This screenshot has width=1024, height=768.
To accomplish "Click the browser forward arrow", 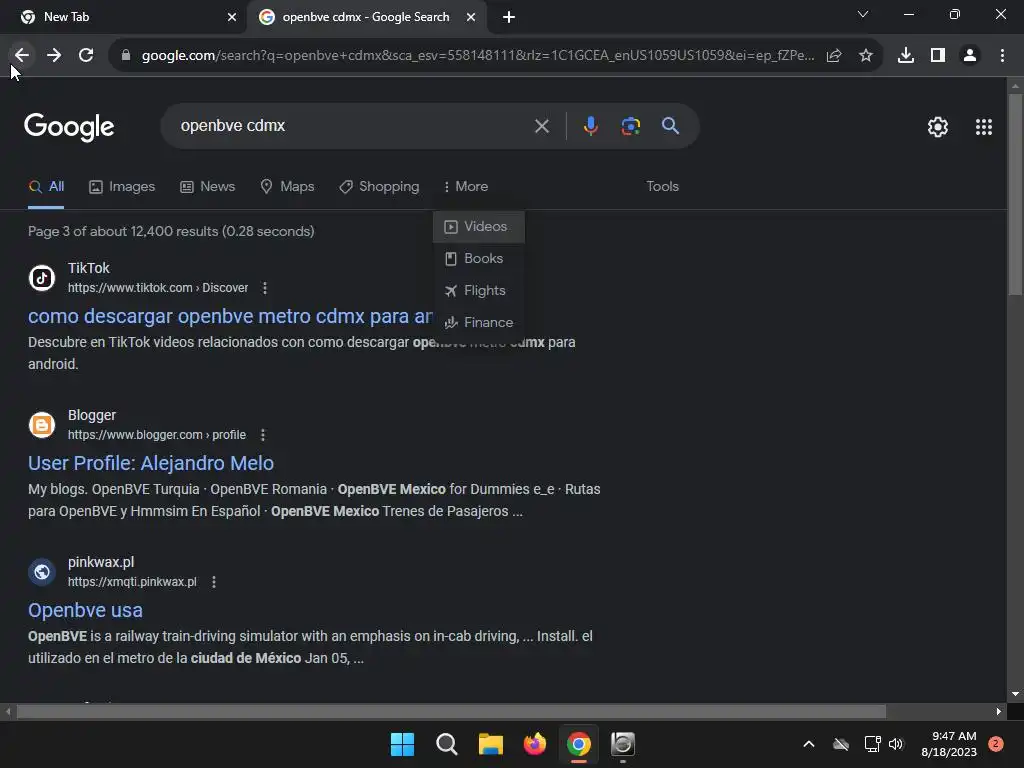I will pos(54,56).
